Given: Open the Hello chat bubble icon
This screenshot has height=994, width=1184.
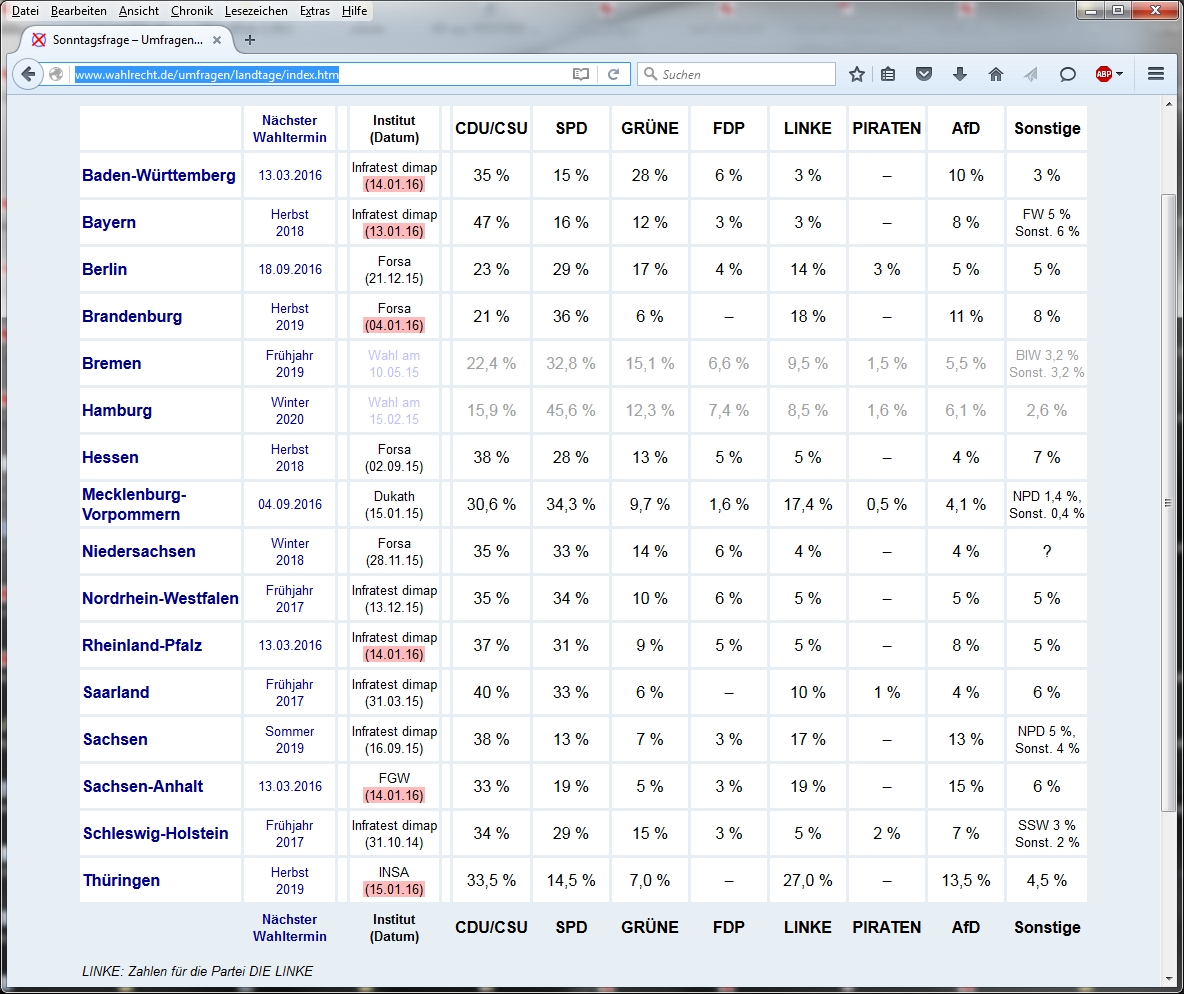Looking at the screenshot, I should tap(1067, 74).
